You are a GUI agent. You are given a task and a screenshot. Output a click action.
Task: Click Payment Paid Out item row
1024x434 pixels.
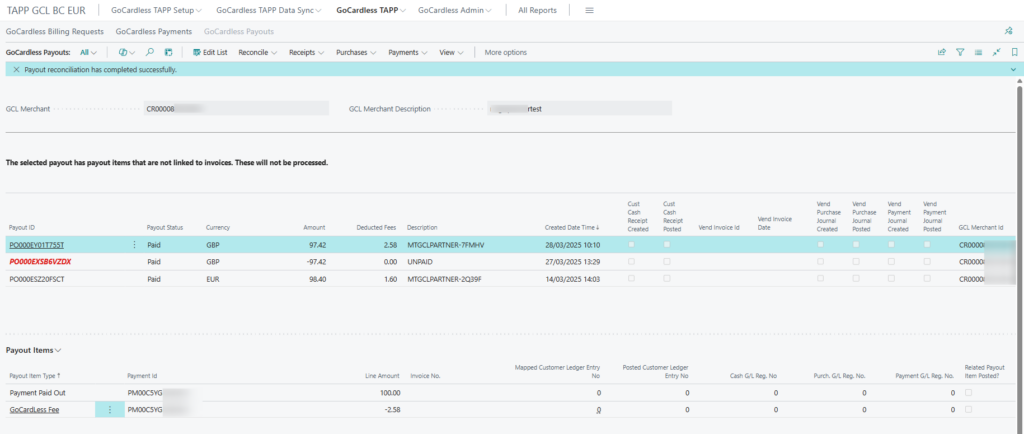37,393
